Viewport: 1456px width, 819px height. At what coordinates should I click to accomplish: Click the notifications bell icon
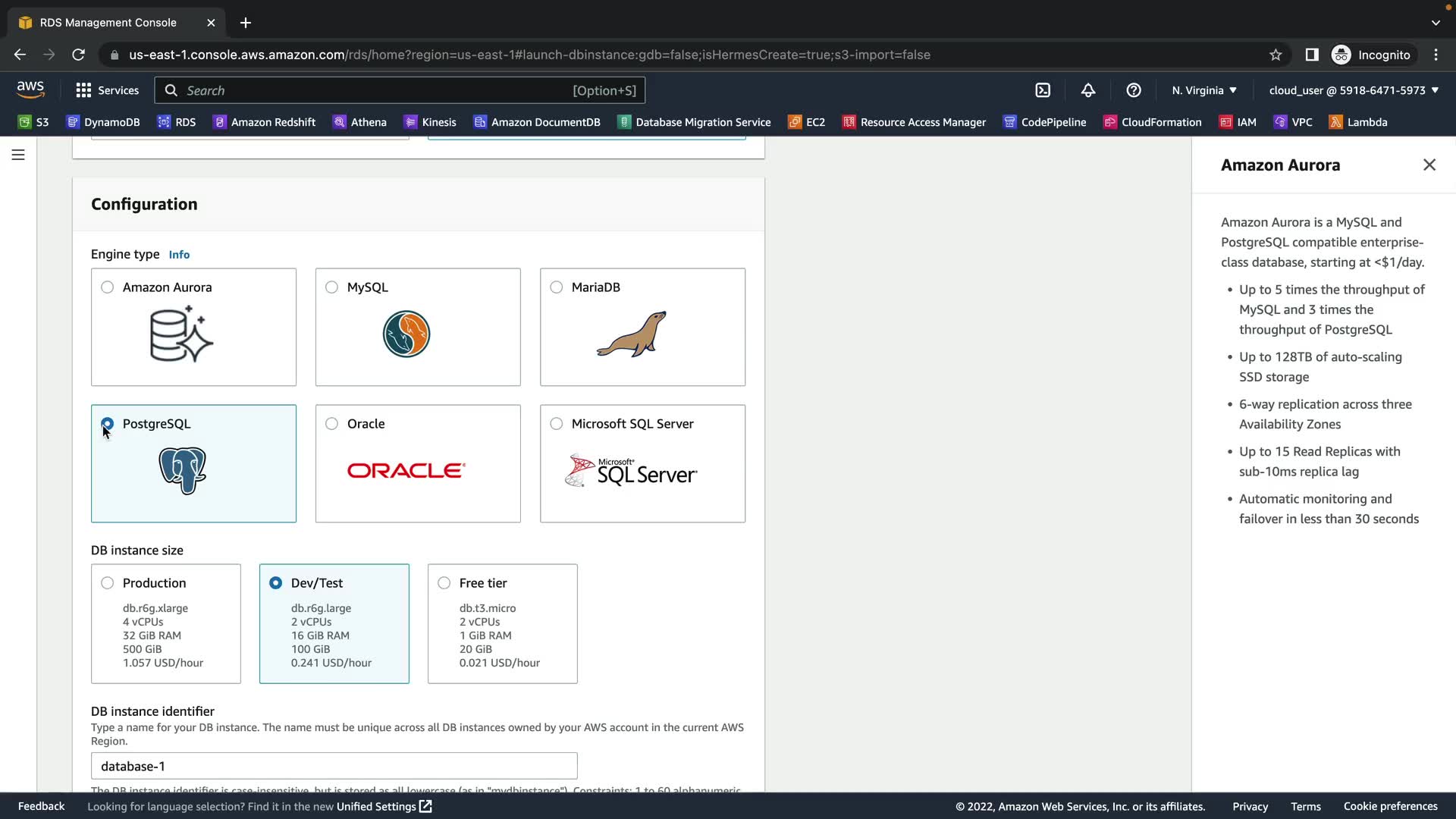click(x=1088, y=90)
